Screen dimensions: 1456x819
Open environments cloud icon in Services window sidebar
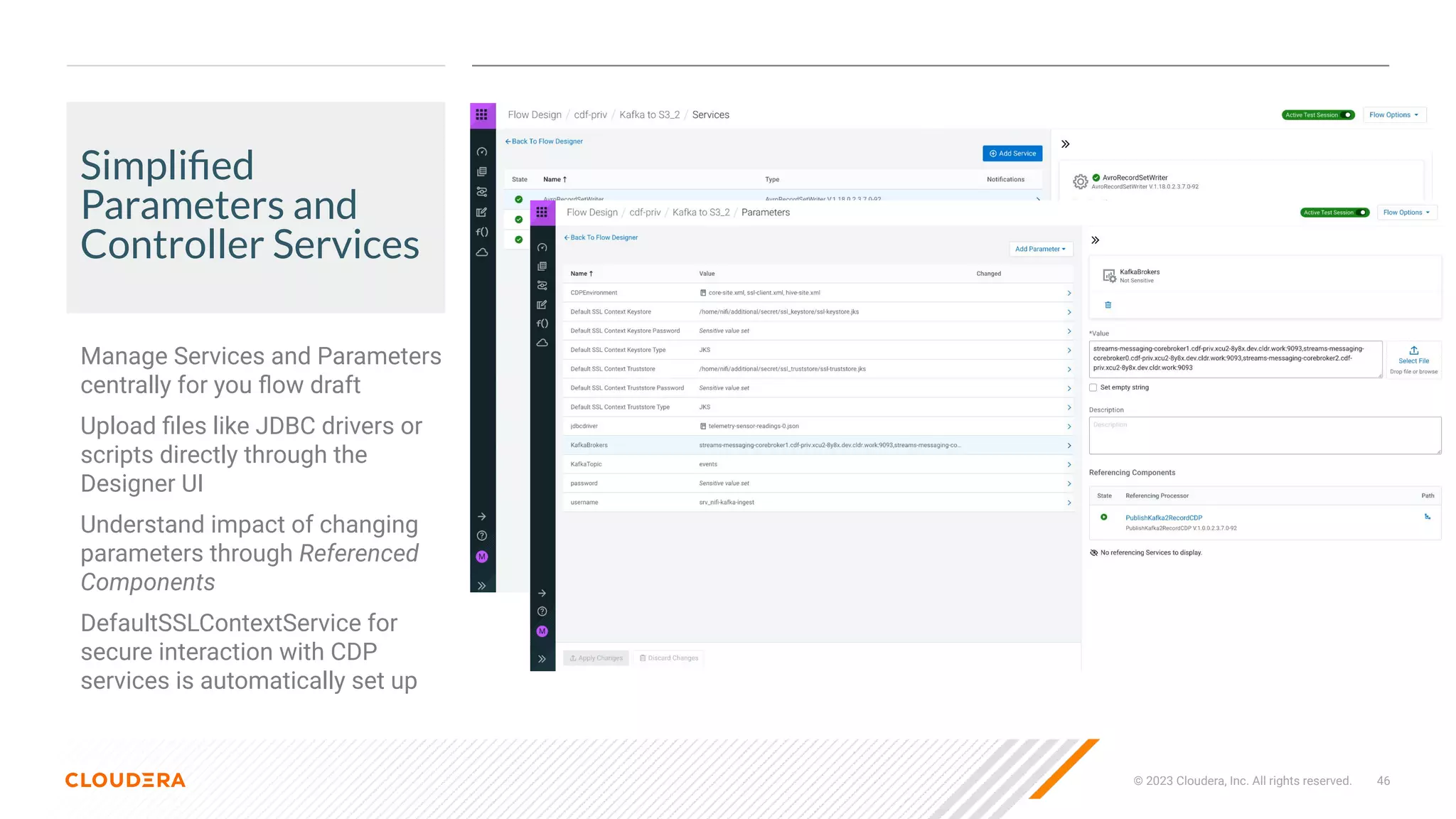[x=482, y=252]
